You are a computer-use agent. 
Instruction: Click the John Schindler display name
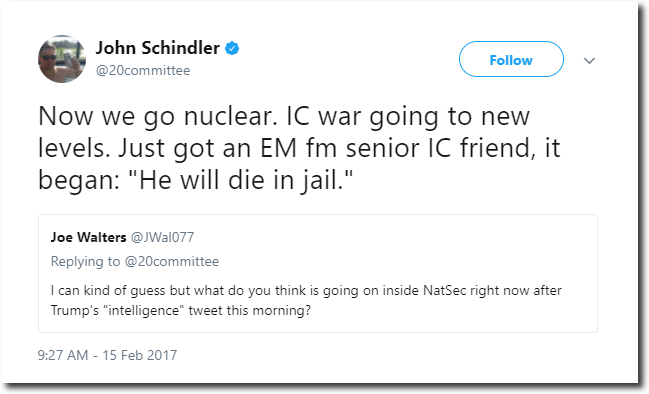158,48
